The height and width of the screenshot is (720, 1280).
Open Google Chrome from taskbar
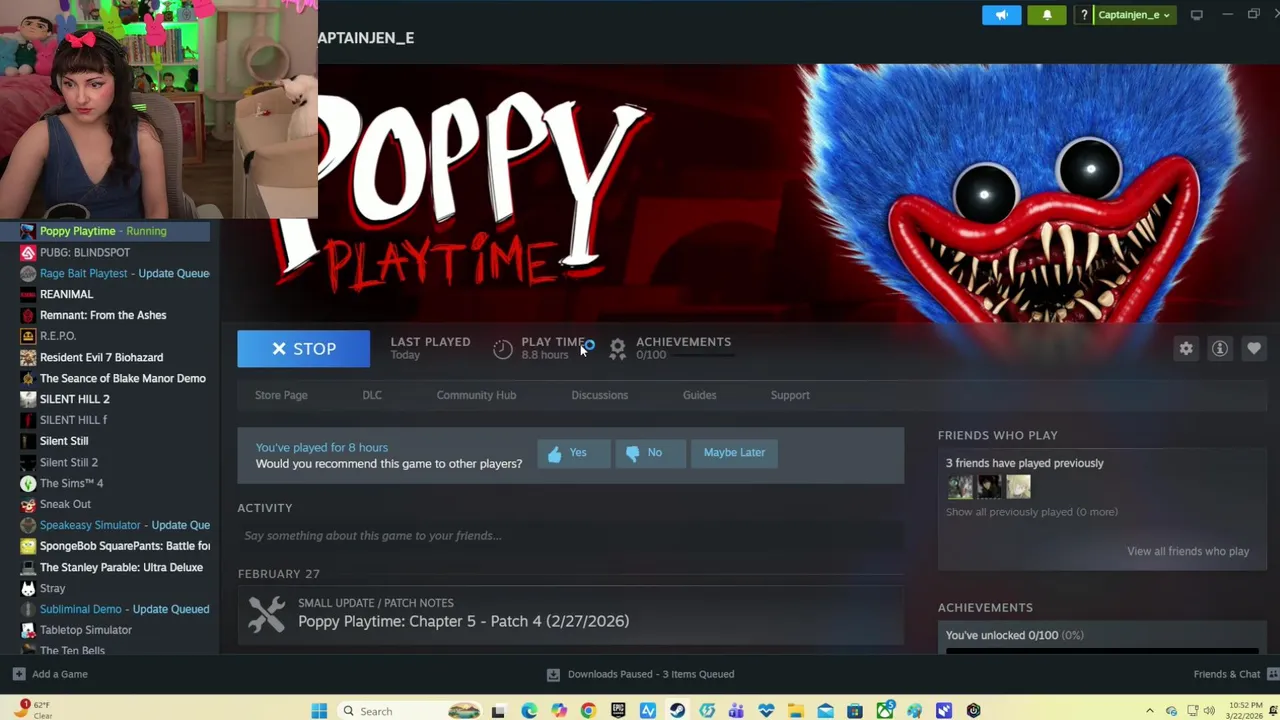[588, 711]
